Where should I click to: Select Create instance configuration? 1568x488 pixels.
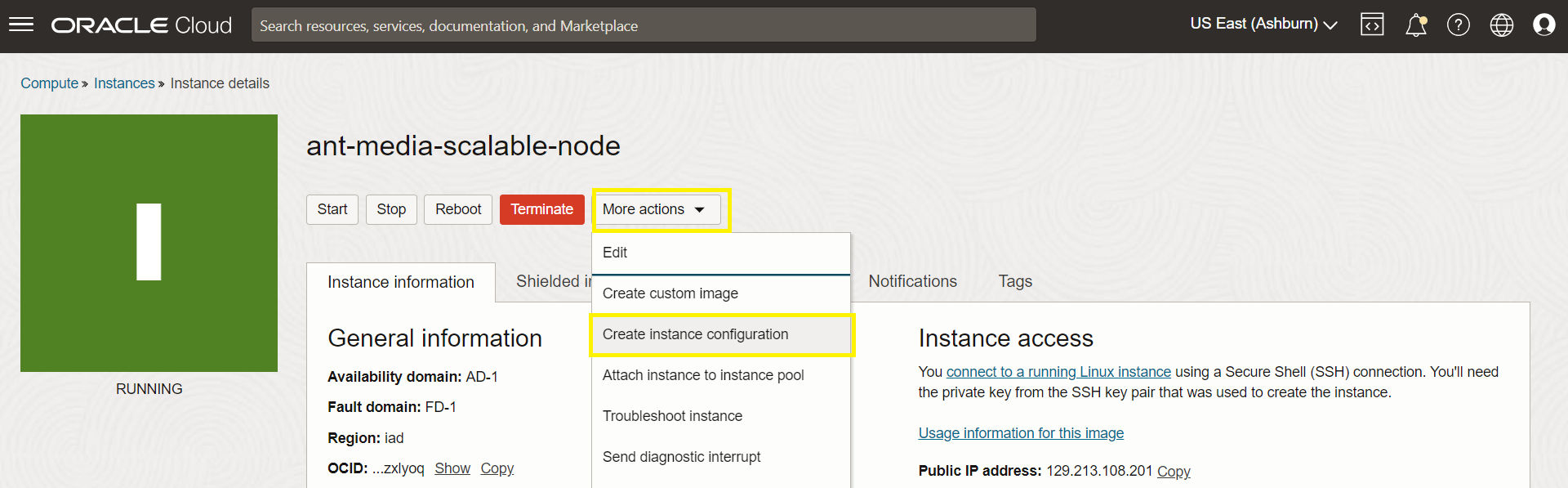click(x=721, y=334)
